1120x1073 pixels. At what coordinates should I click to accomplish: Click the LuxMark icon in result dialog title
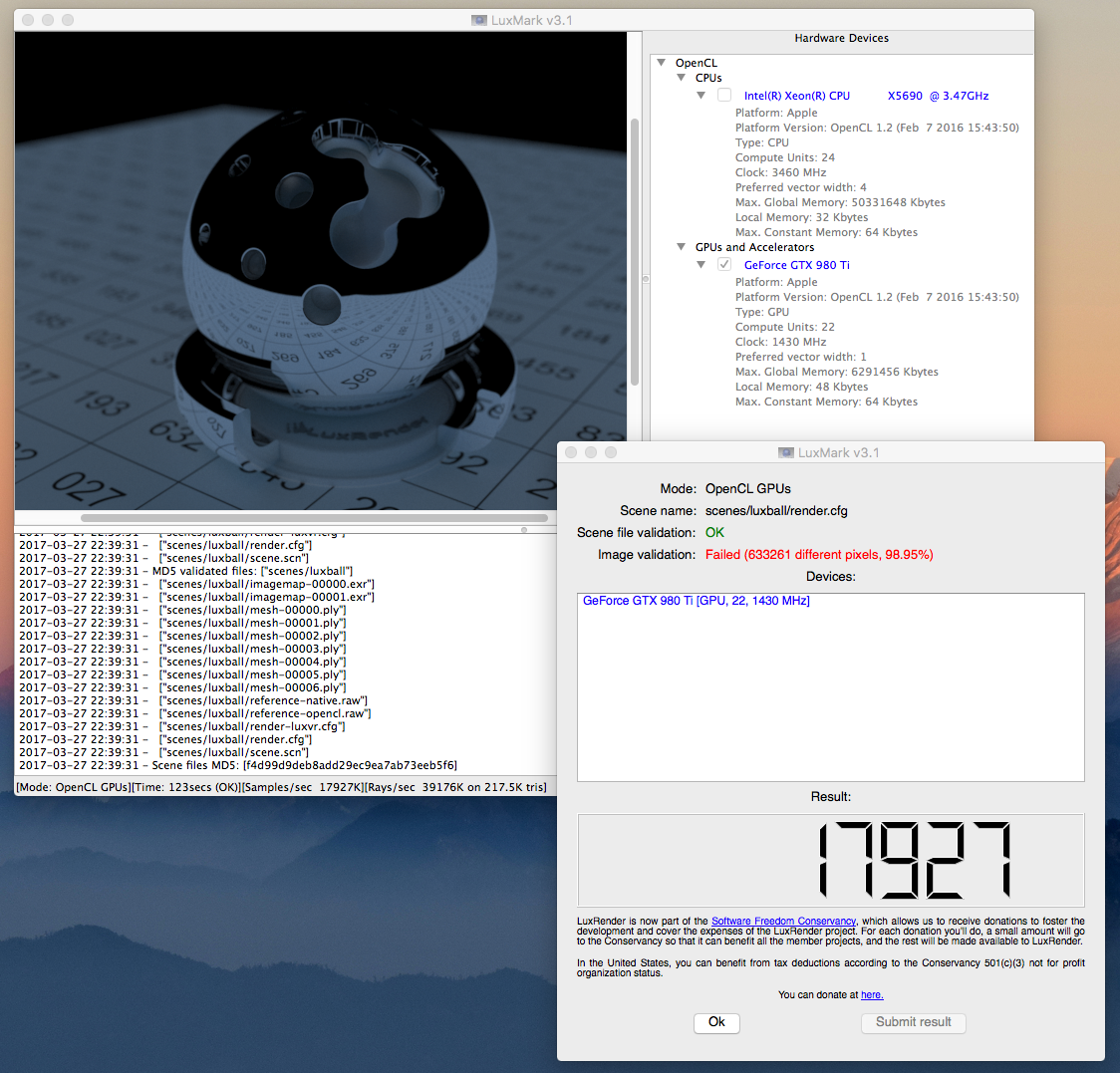pyautogui.click(x=786, y=452)
